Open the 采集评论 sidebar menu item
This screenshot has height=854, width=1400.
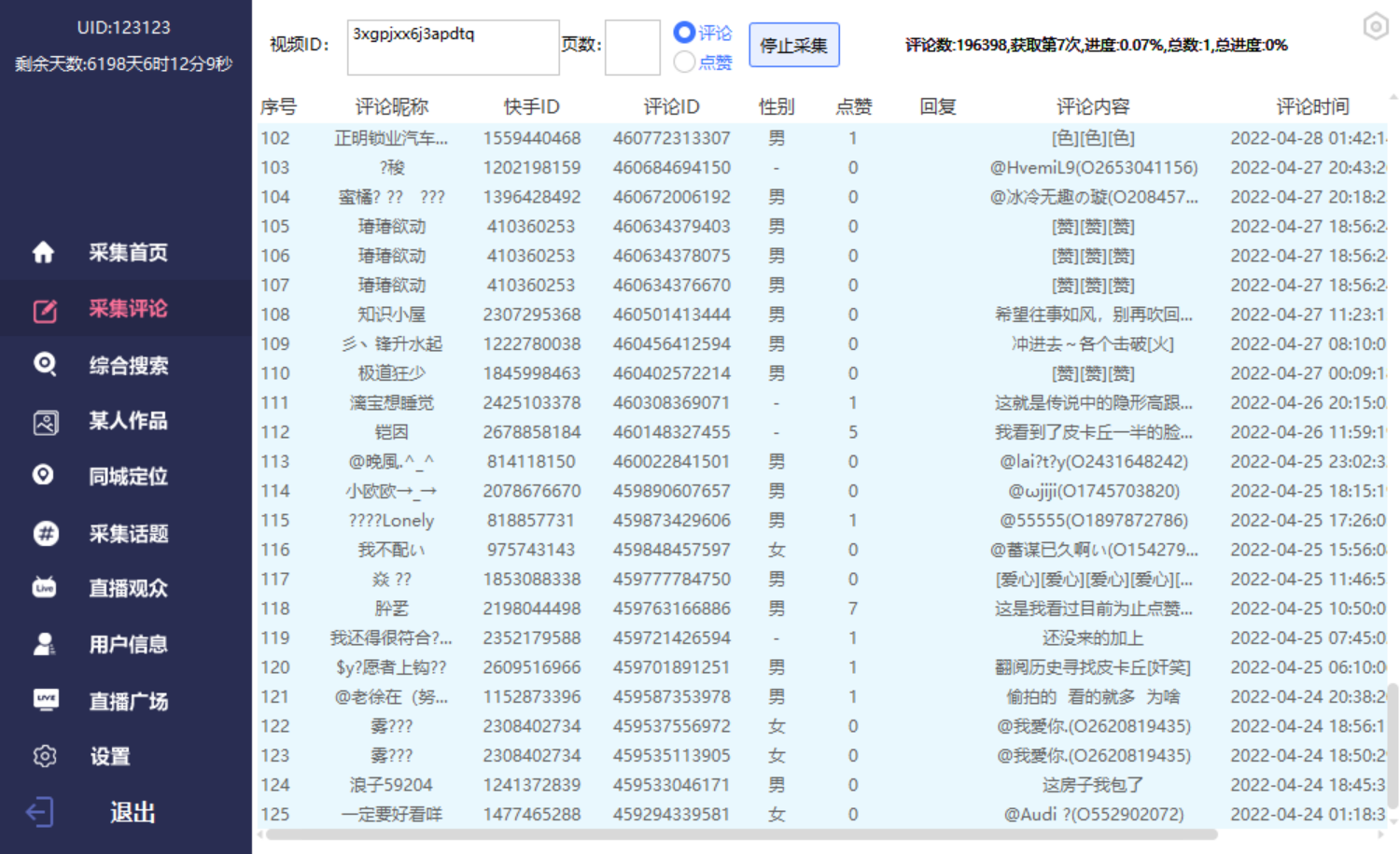(126, 308)
